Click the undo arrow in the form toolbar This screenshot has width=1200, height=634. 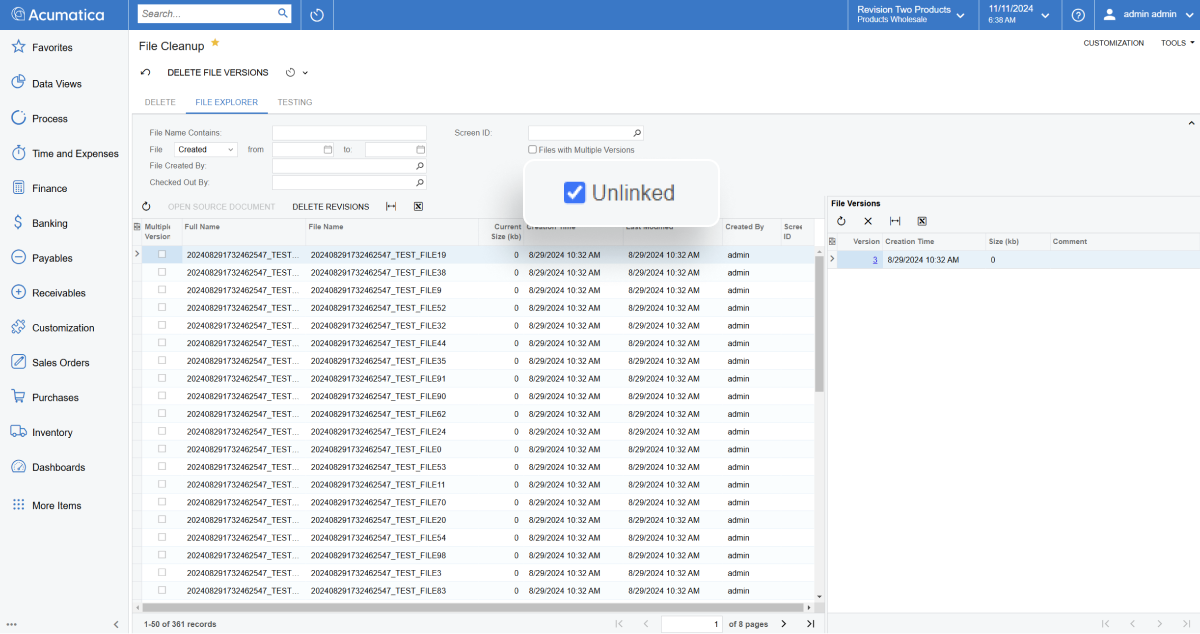(146, 72)
